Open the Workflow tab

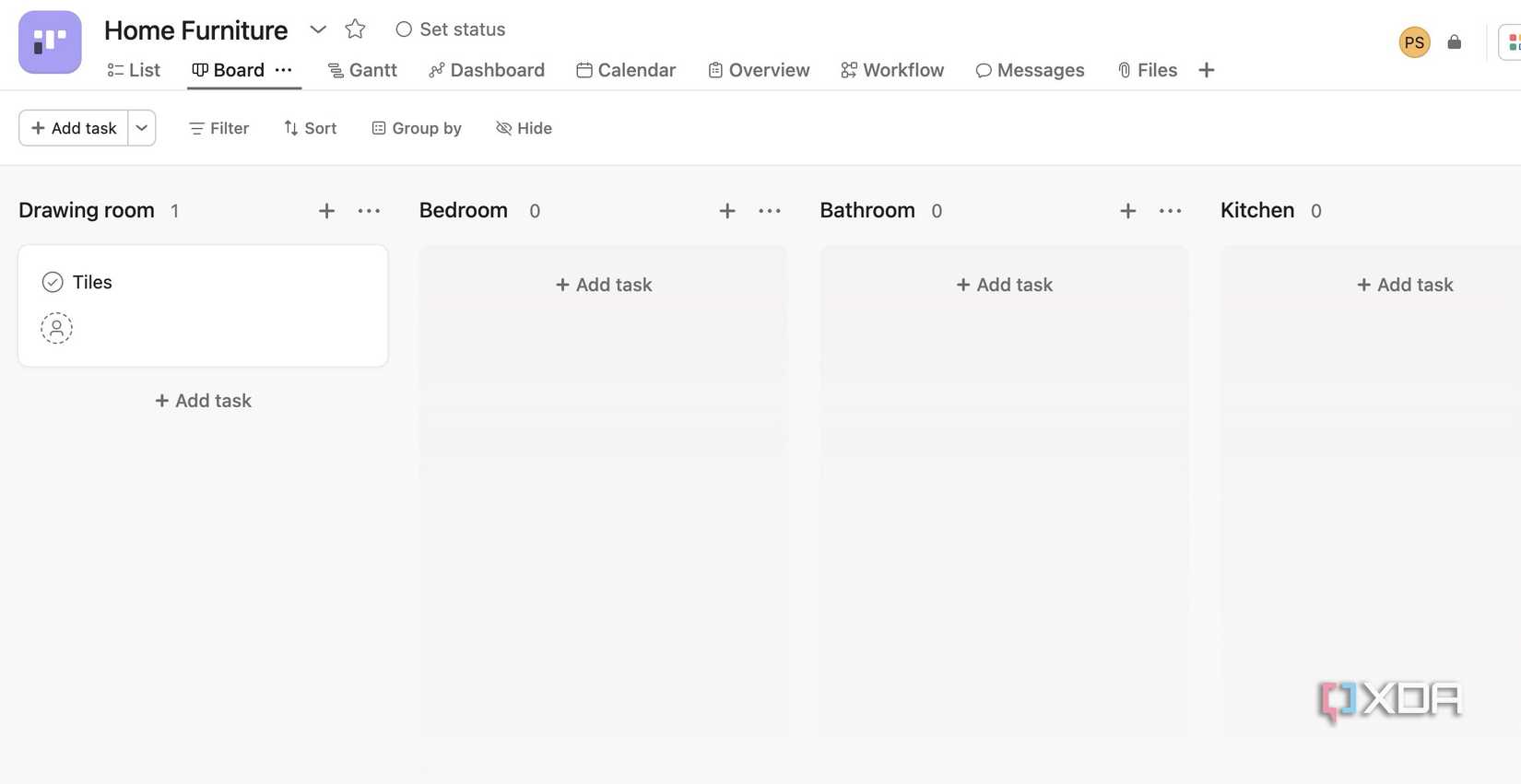892,70
